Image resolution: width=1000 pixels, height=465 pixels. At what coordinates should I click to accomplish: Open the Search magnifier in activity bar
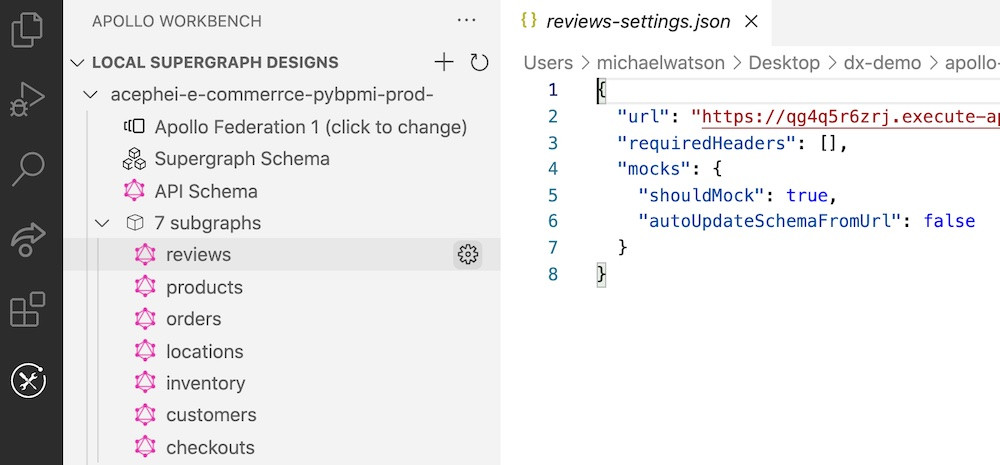[x=28, y=168]
